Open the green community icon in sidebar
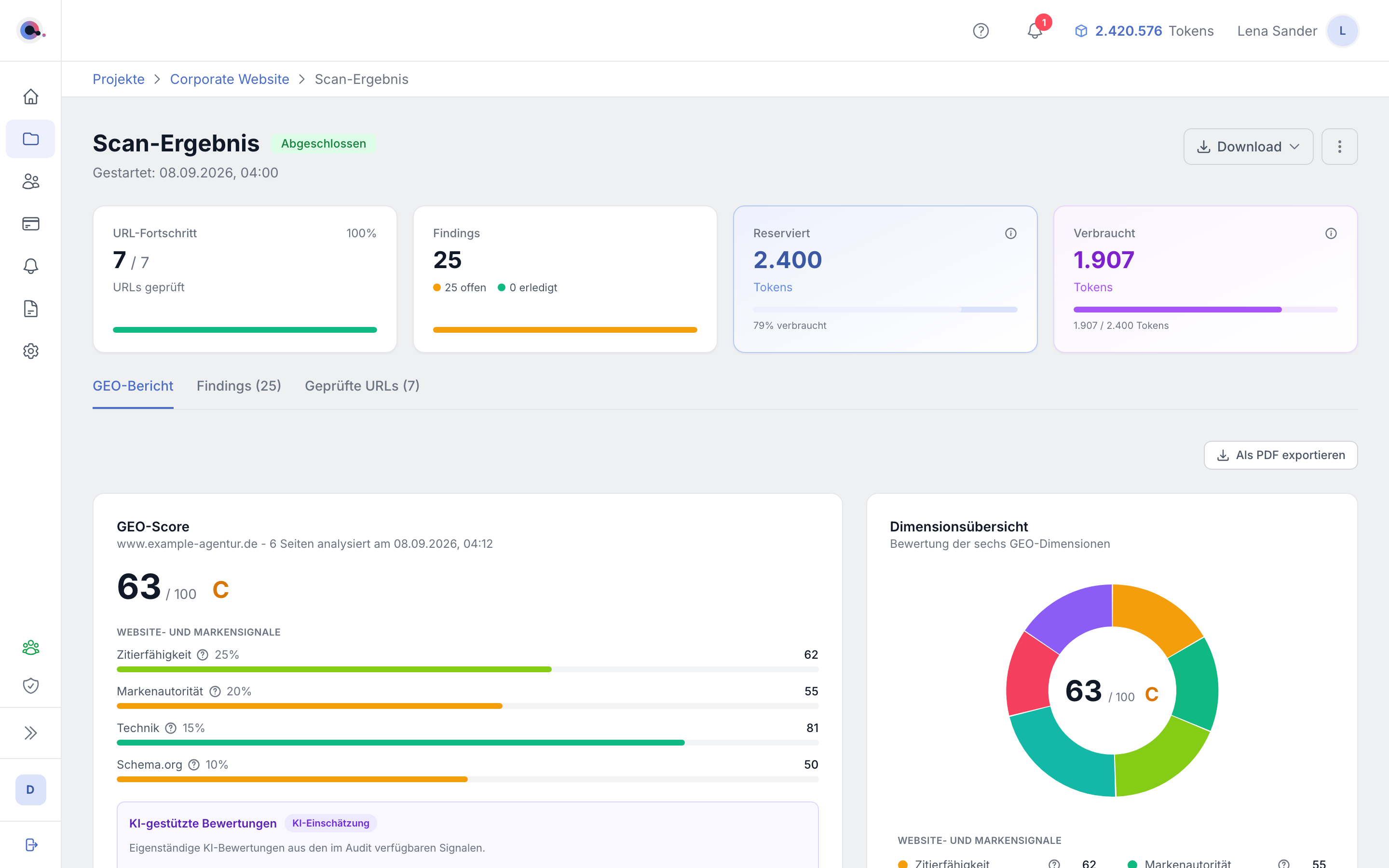This screenshot has height=868, width=1389. (x=30, y=648)
